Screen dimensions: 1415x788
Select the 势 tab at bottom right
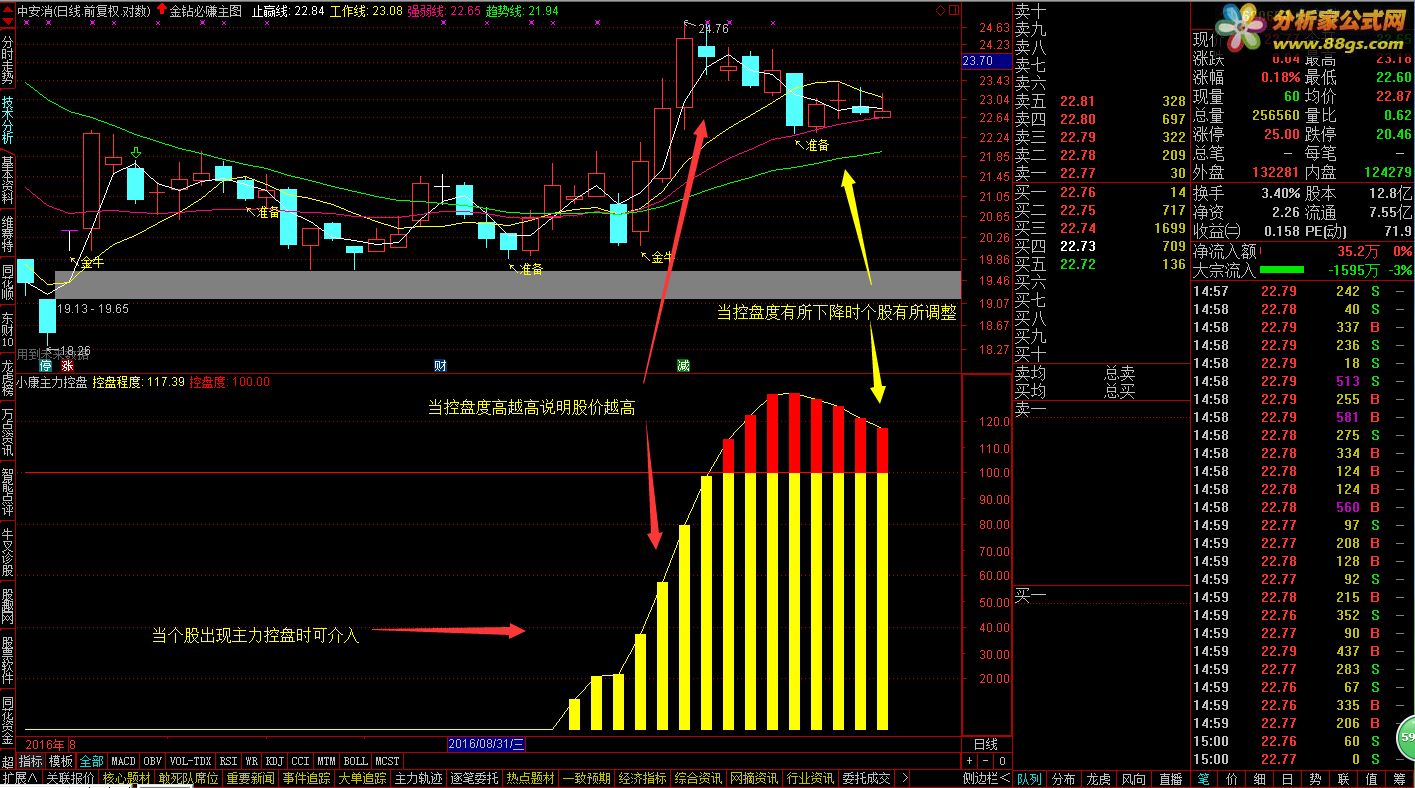point(1315,778)
